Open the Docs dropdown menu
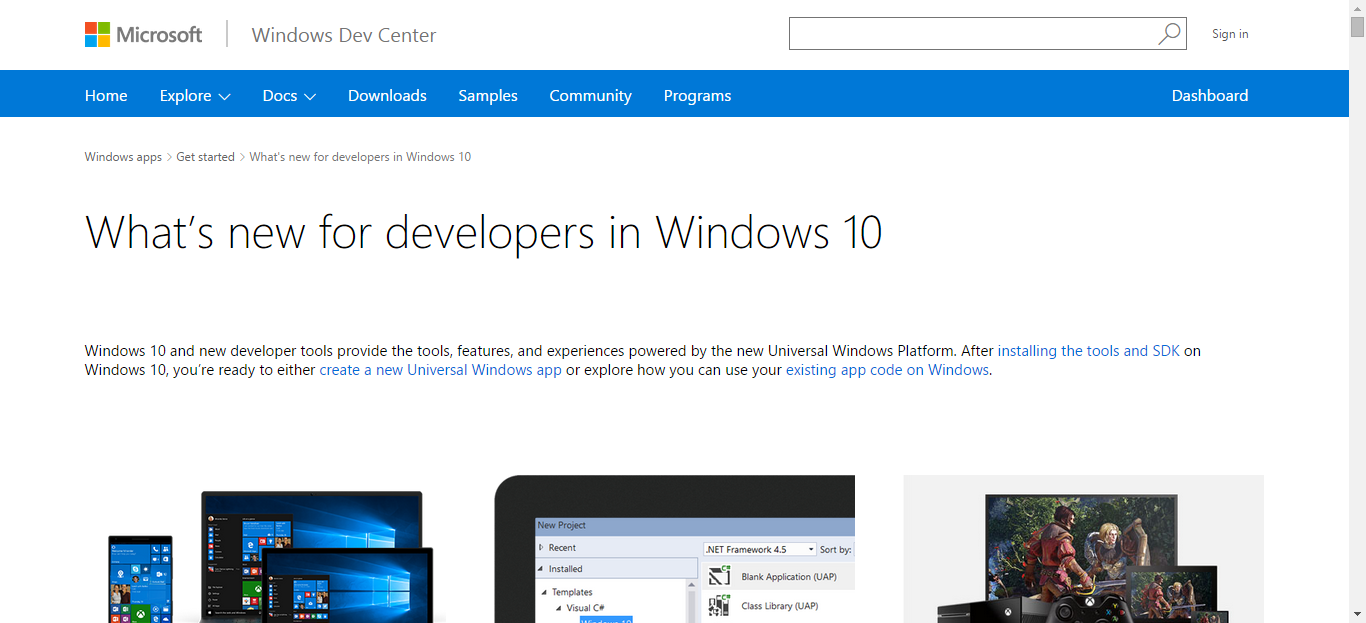This screenshot has height=623, width=1366. point(288,95)
